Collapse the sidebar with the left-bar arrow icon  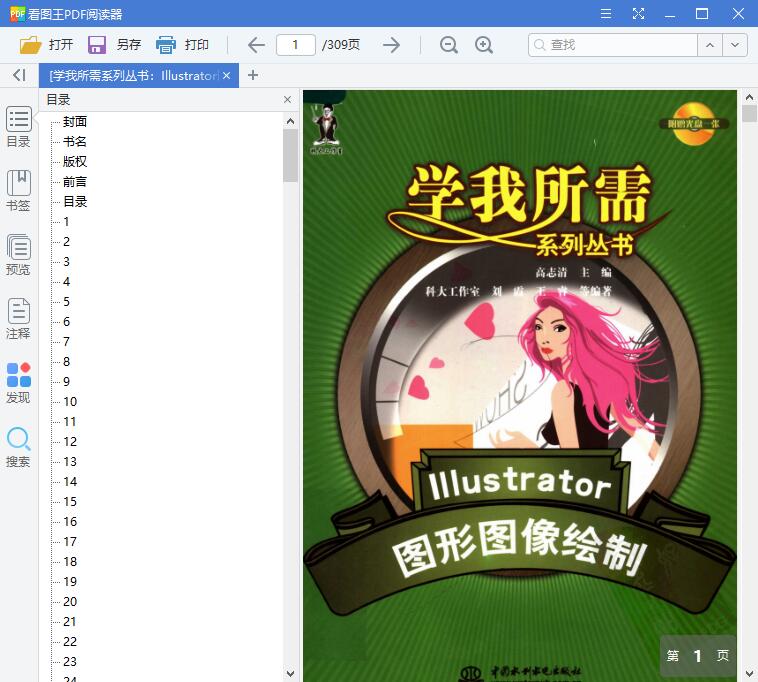pos(19,75)
